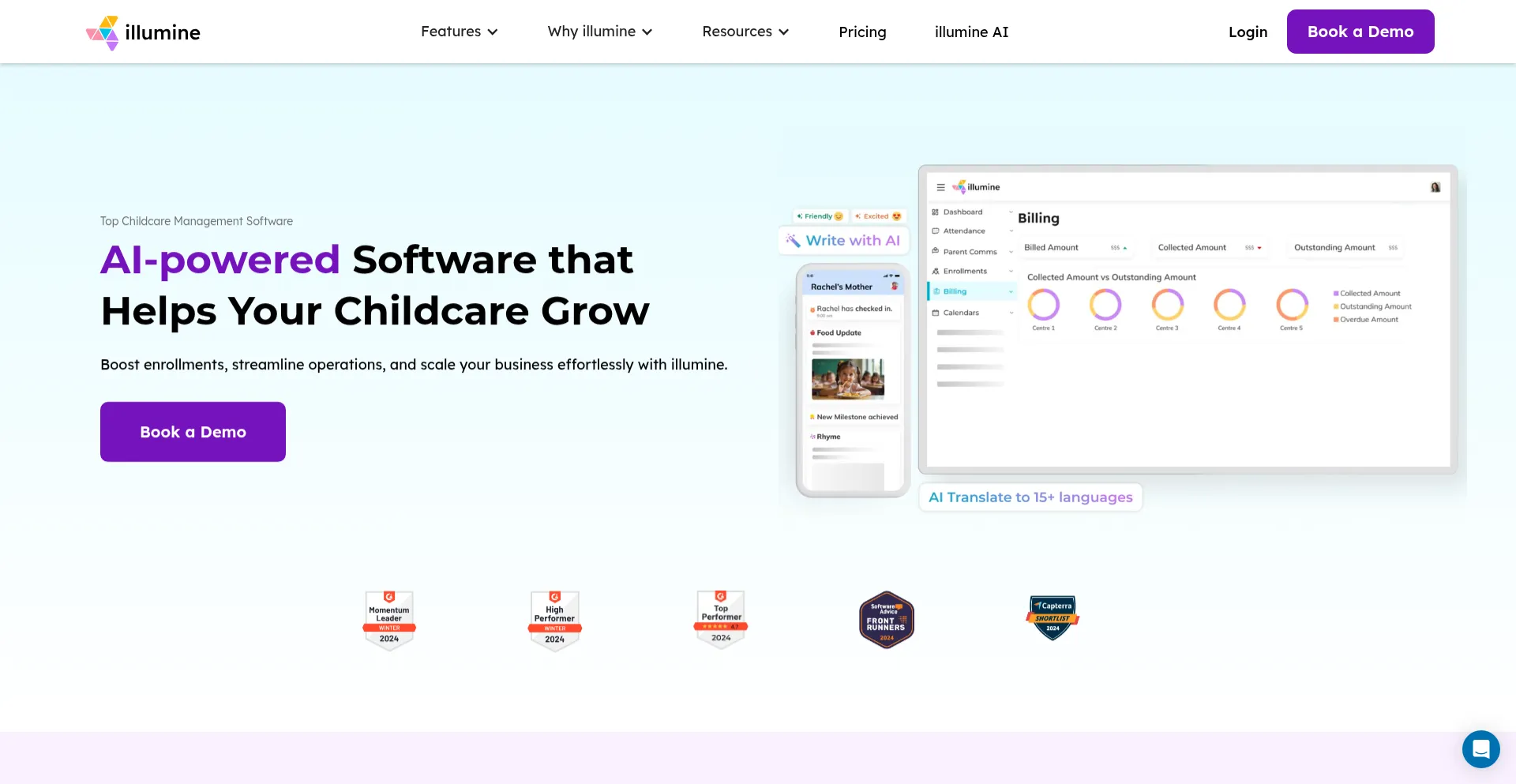This screenshot has height=784, width=1516.
Task: Click the Book a Demo button
Action: (1360, 32)
